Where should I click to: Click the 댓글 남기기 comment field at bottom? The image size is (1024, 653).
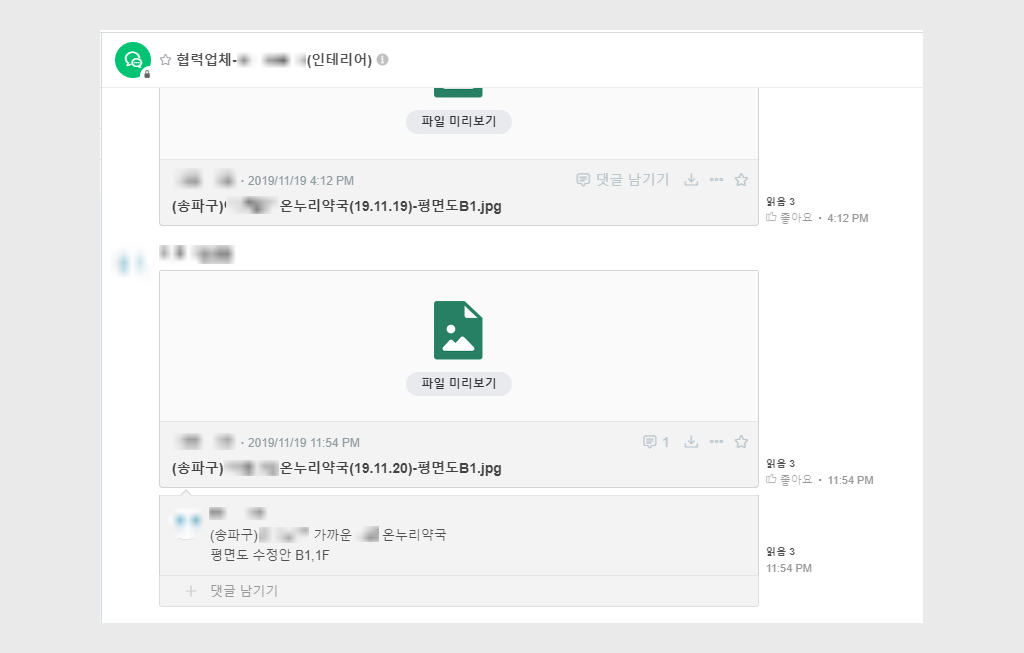tap(244, 591)
